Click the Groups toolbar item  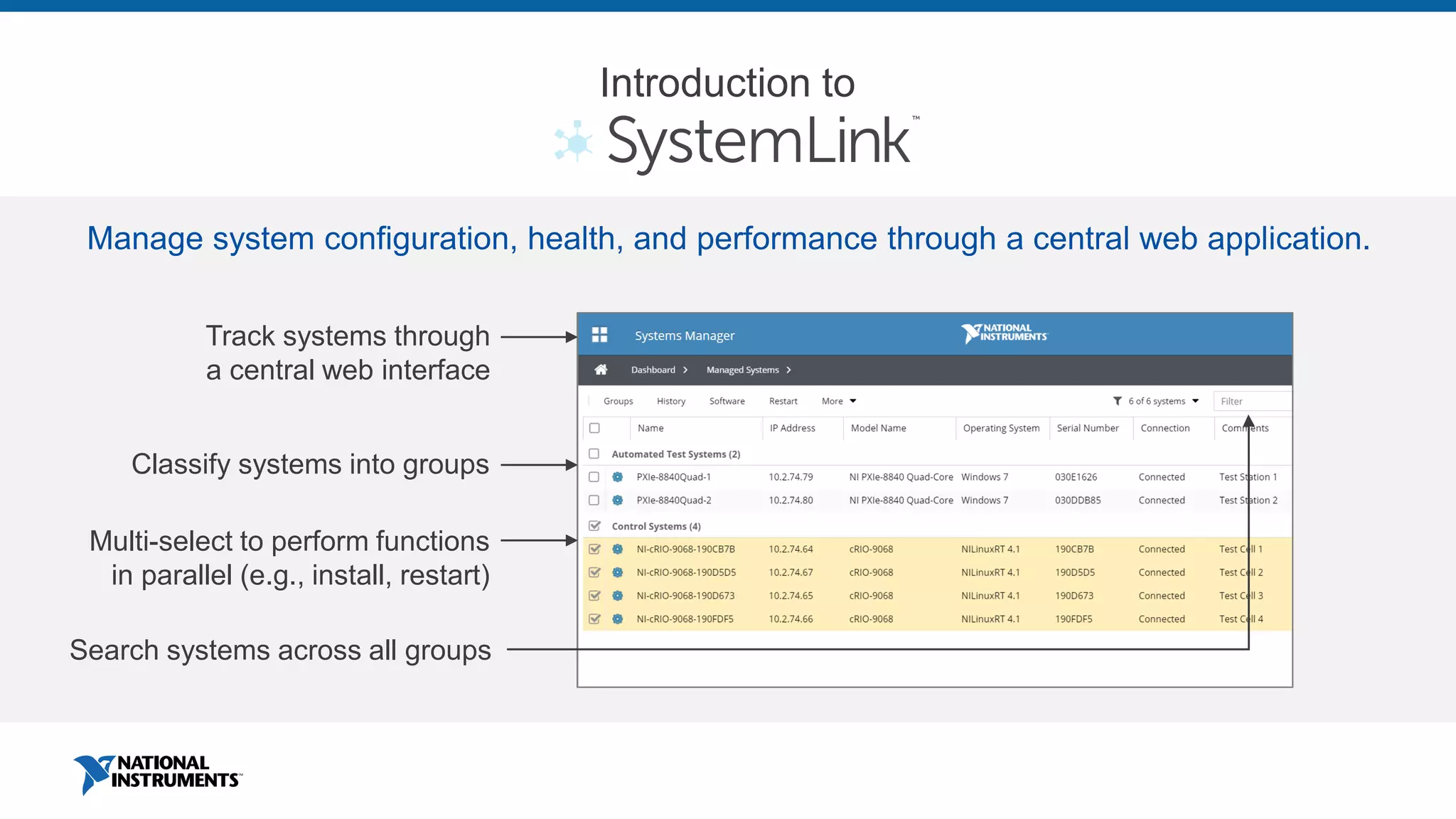pyautogui.click(x=619, y=401)
